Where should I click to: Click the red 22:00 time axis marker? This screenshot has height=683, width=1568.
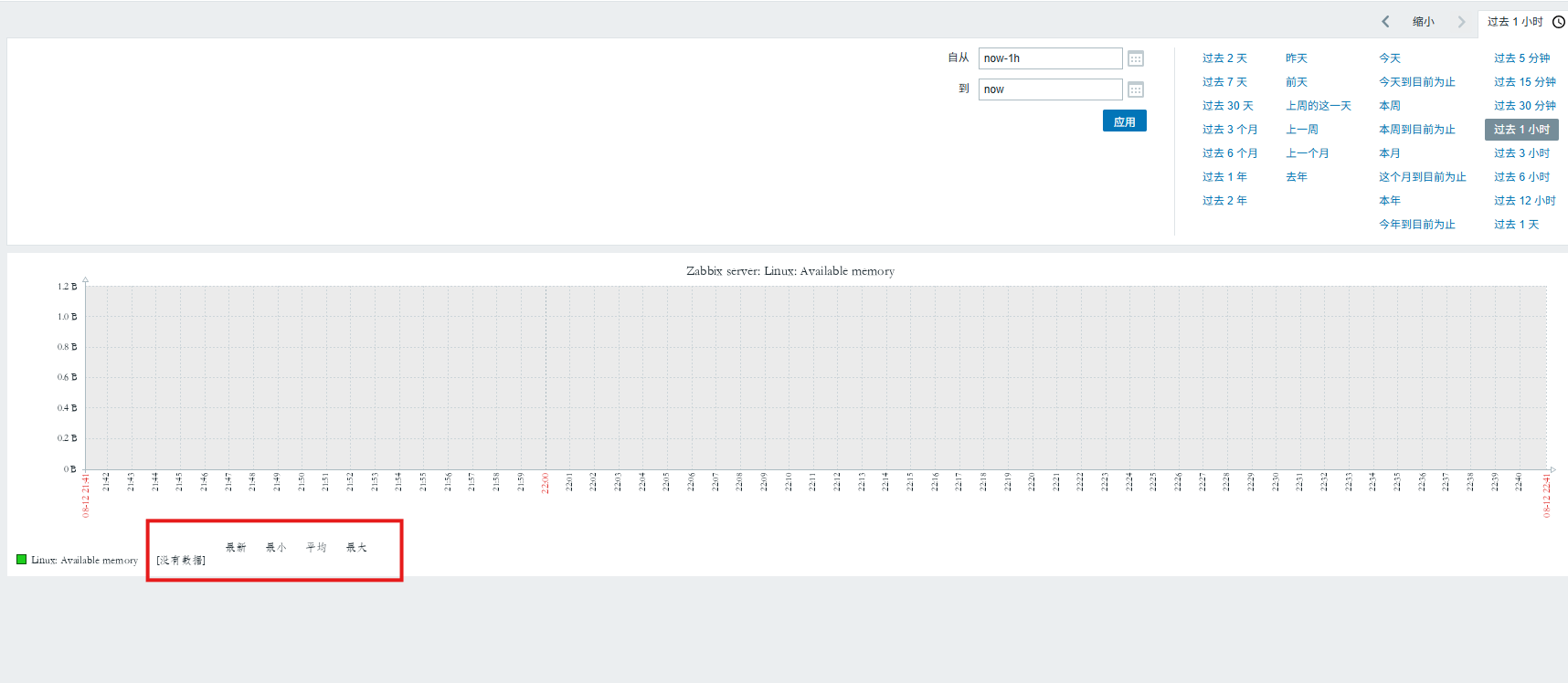coord(546,483)
